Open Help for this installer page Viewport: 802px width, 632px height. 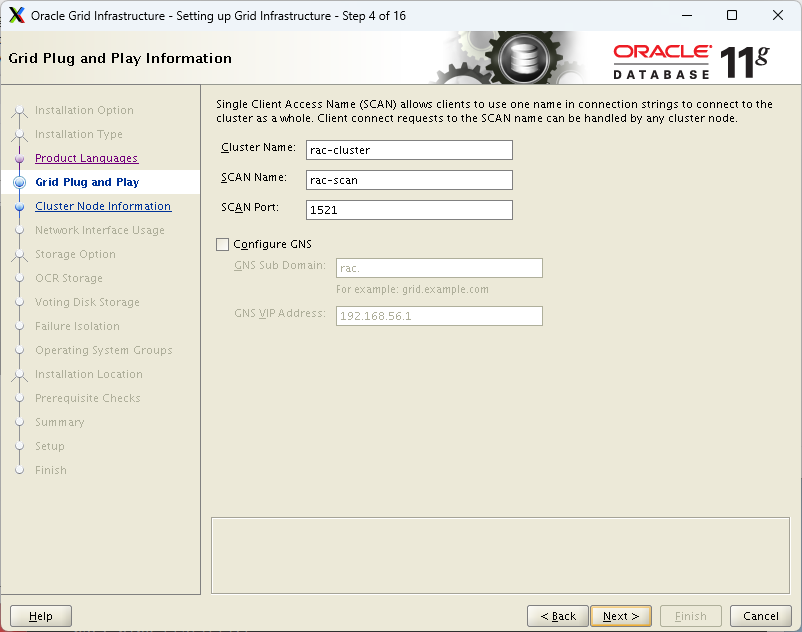click(41, 616)
